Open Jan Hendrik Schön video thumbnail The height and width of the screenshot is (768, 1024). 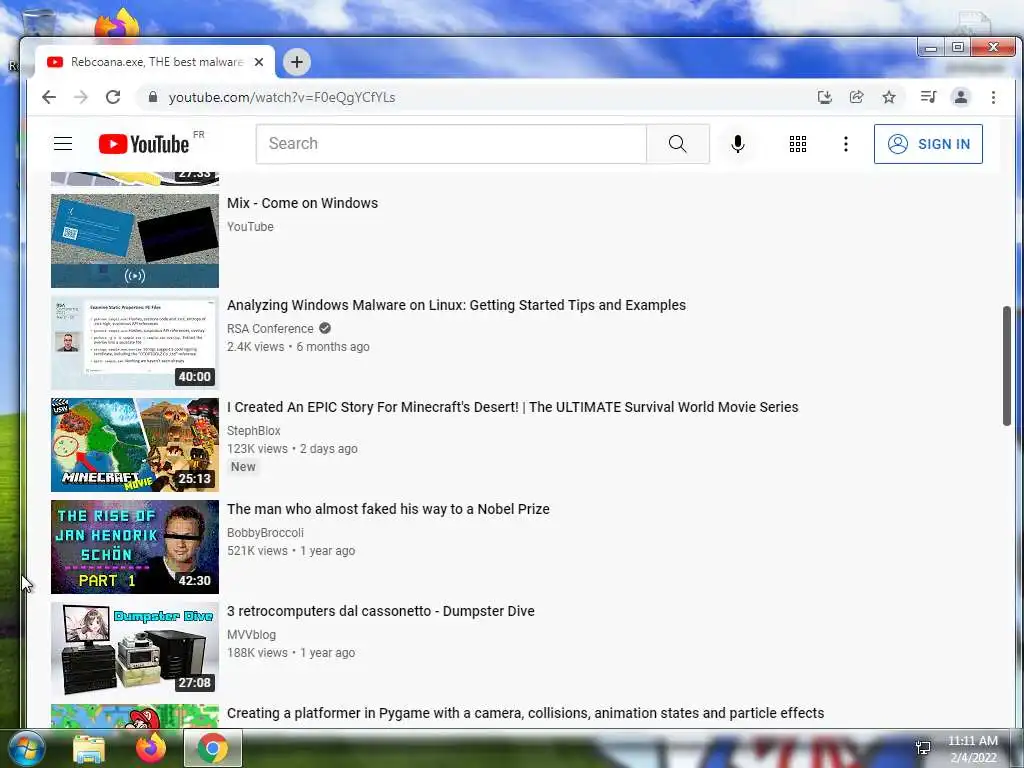pyautogui.click(x=135, y=547)
